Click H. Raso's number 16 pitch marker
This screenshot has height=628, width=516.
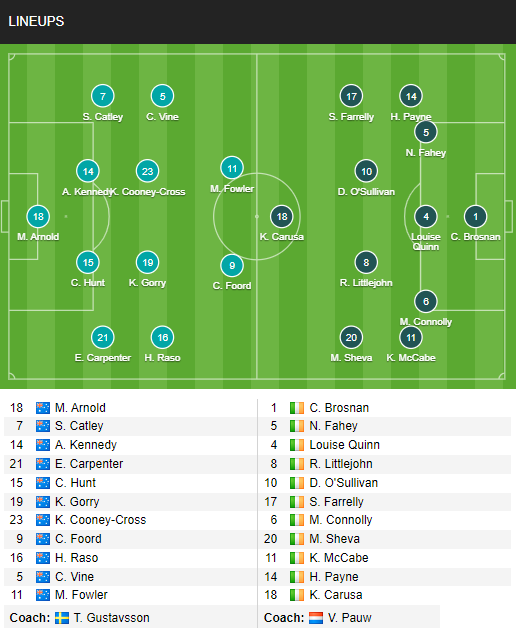point(162,338)
